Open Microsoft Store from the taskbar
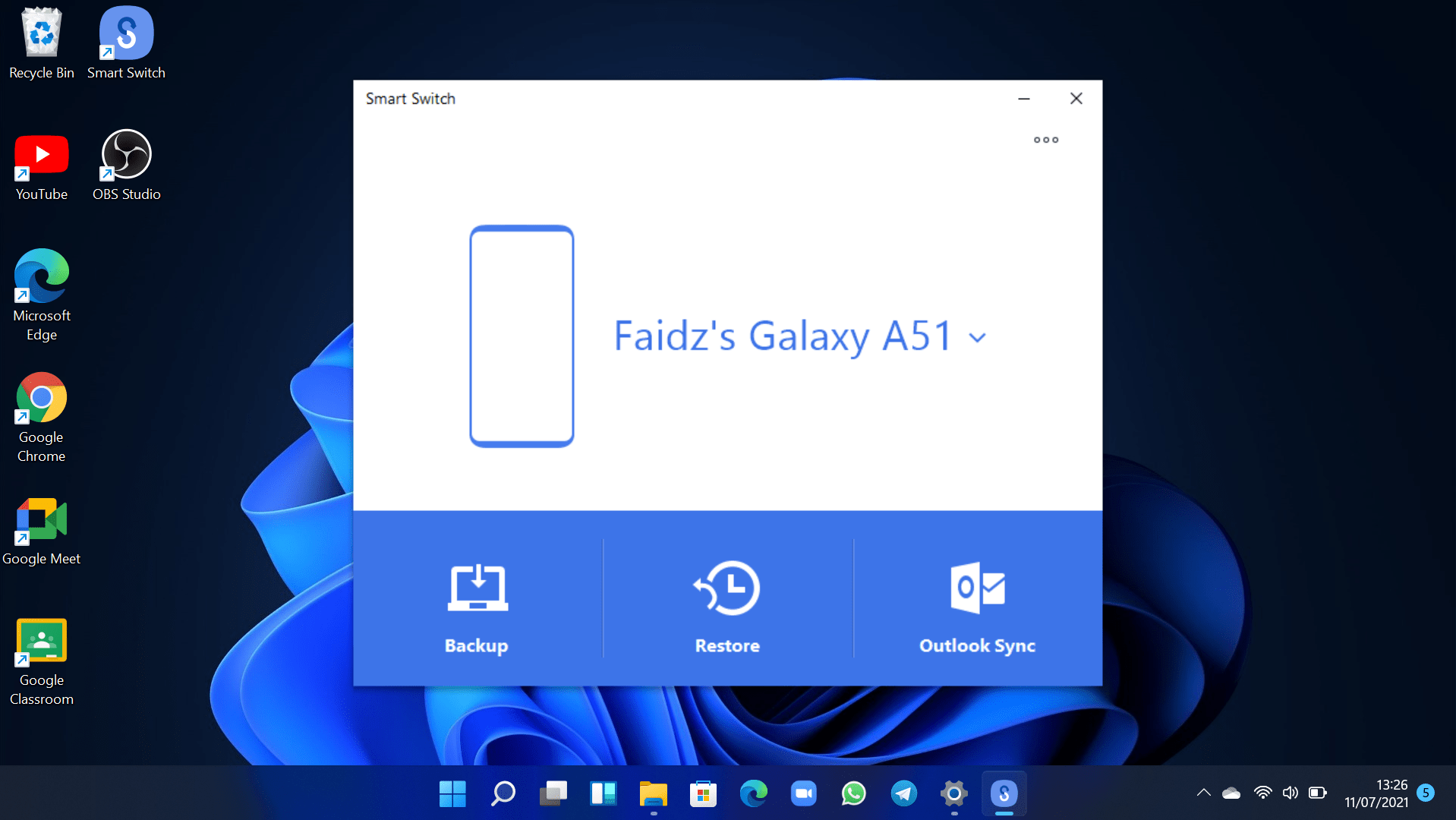The width and height of the screenshot is (1456, 820). coord(703,794)
